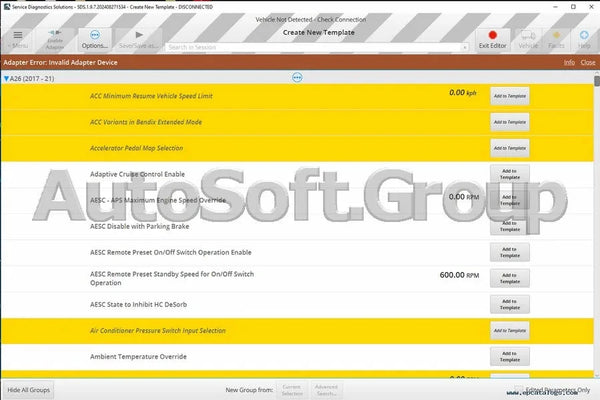600x400 pixels.
Task: Click Vehicle Not Detected - Check Connection status
Action: pos(311,20)
